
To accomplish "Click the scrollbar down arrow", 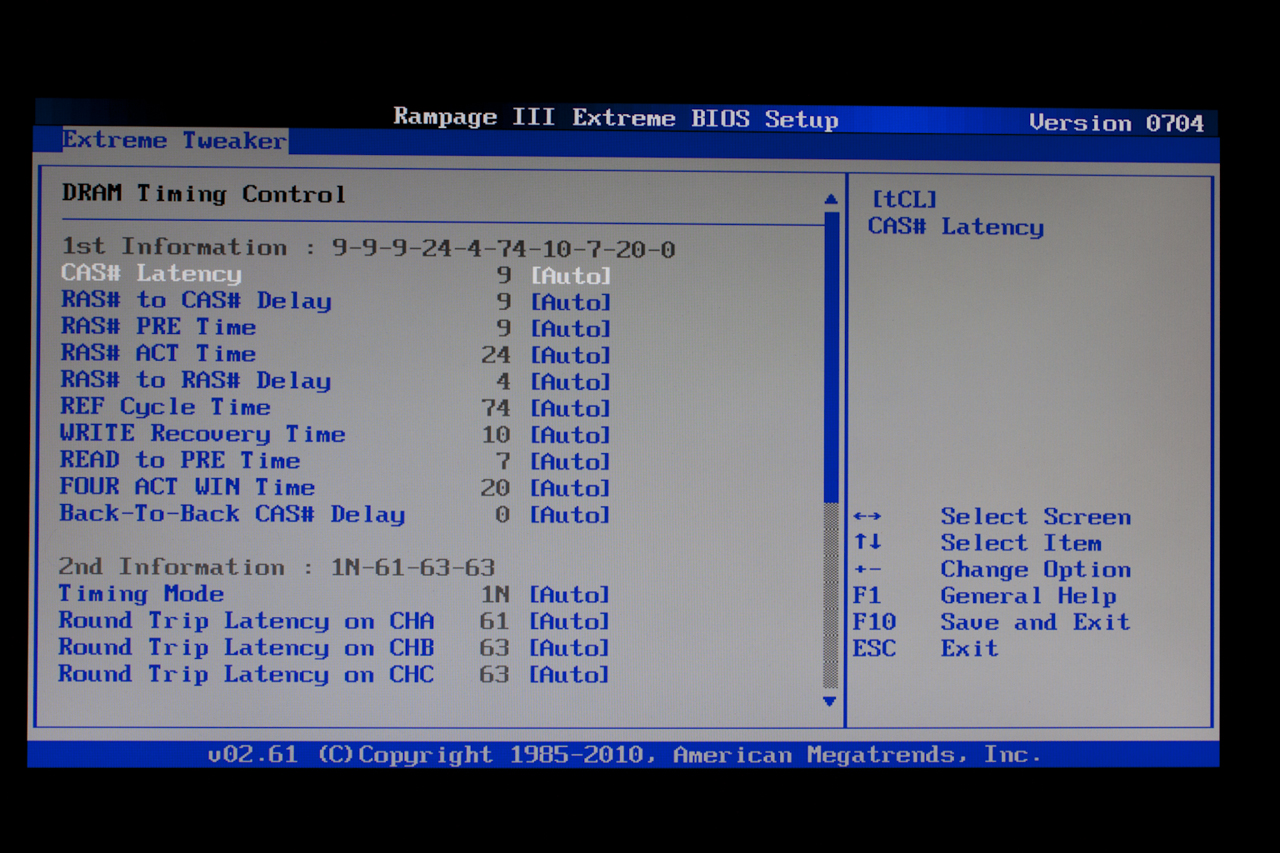I will 829,701.
